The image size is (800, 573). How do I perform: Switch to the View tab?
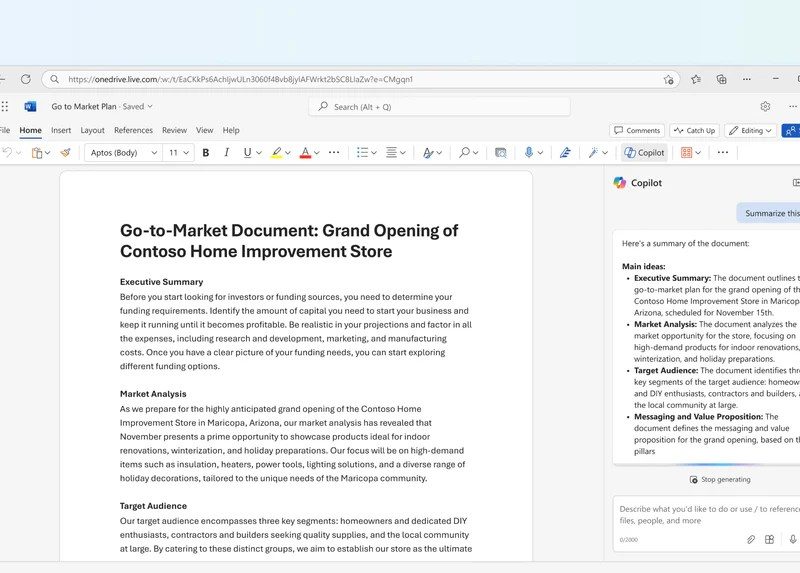(x=205, y=130)
